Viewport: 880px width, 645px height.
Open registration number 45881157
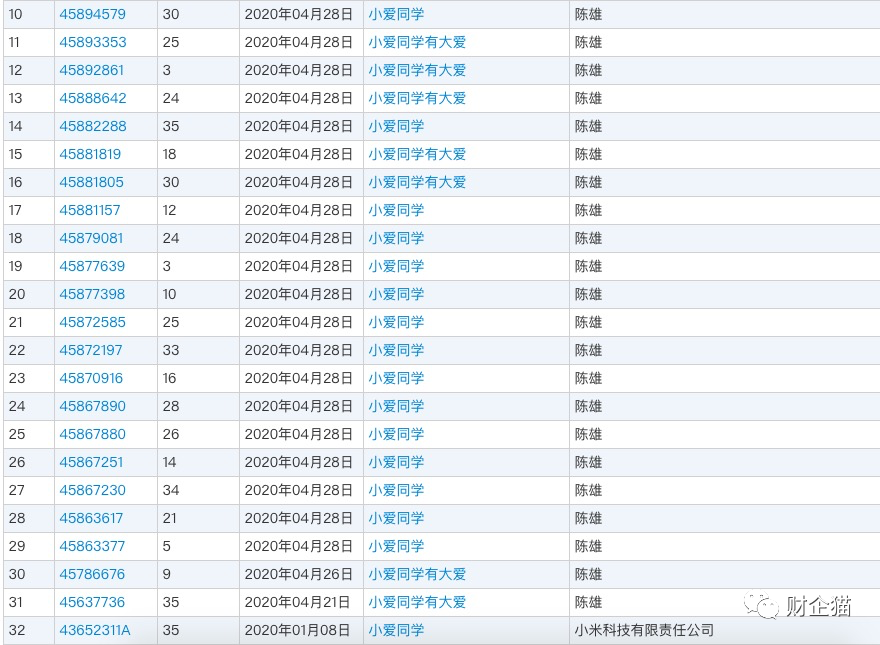tap(90, 211)
